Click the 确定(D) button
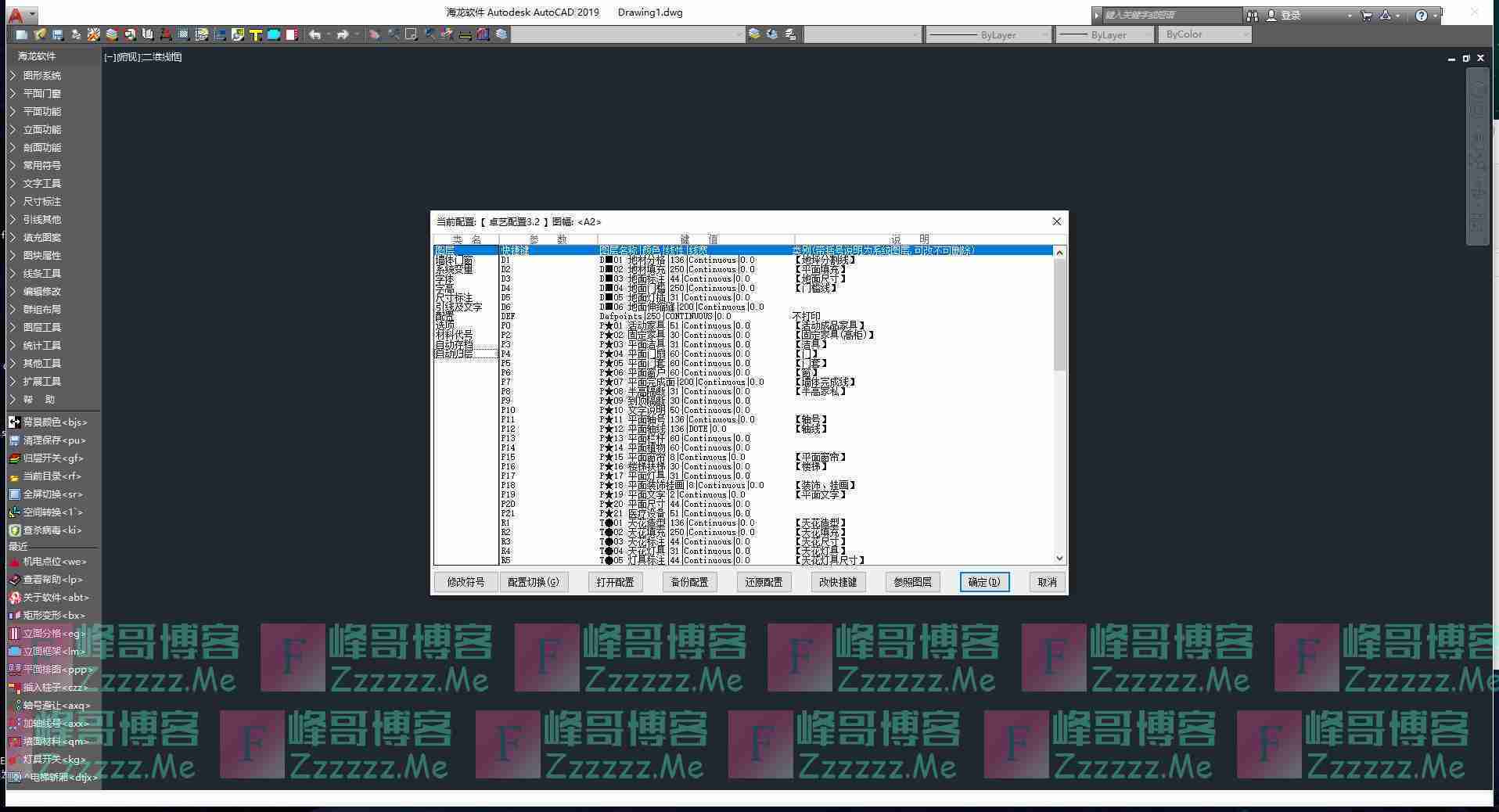This screenshot has width=1499, height=812. [x=983, y=582]
